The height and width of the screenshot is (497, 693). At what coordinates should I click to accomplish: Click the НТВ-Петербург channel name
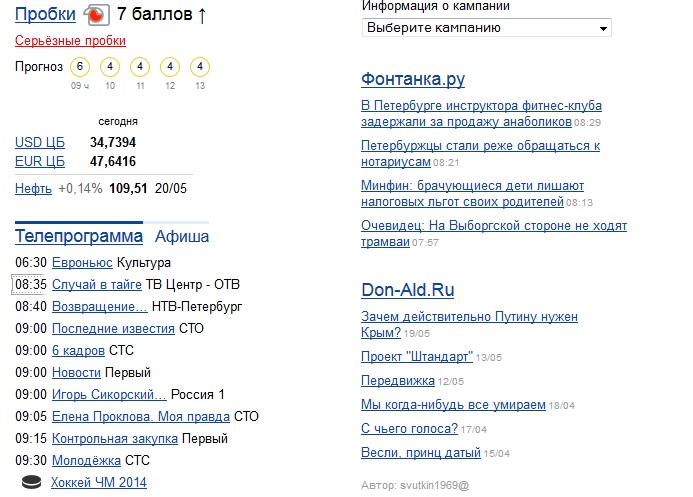click(x=197, y=307)
